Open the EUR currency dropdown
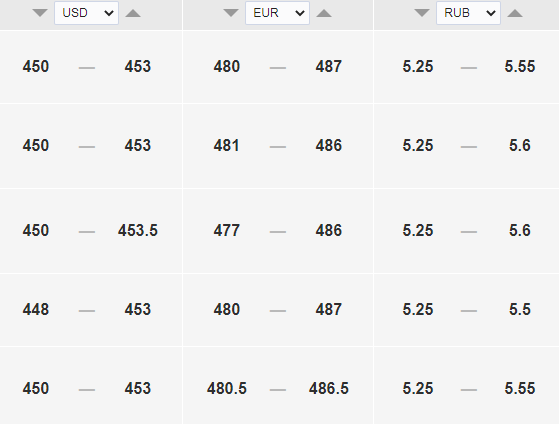 [277, 13]
